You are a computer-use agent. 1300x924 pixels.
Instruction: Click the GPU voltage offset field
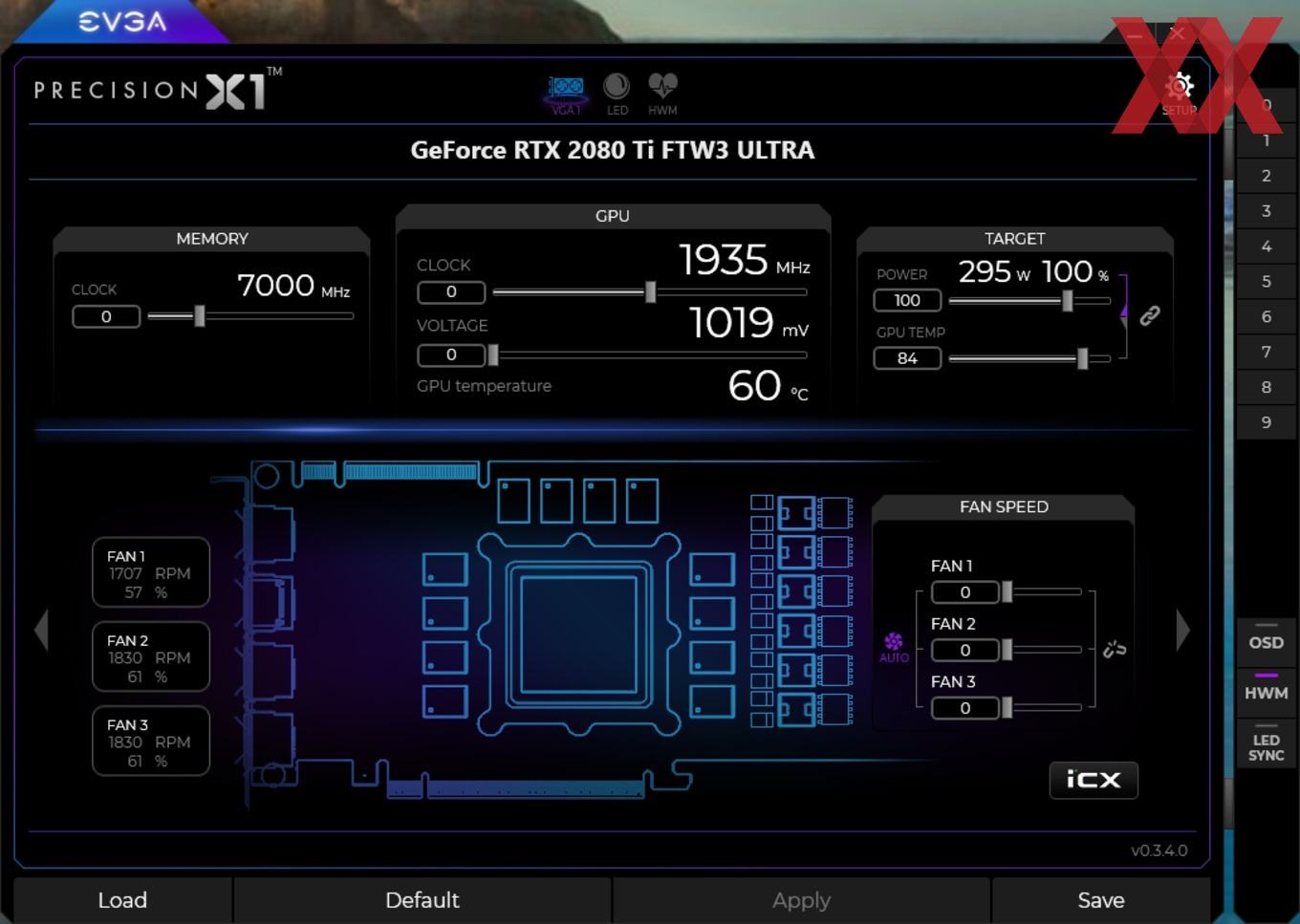[451, 355]
